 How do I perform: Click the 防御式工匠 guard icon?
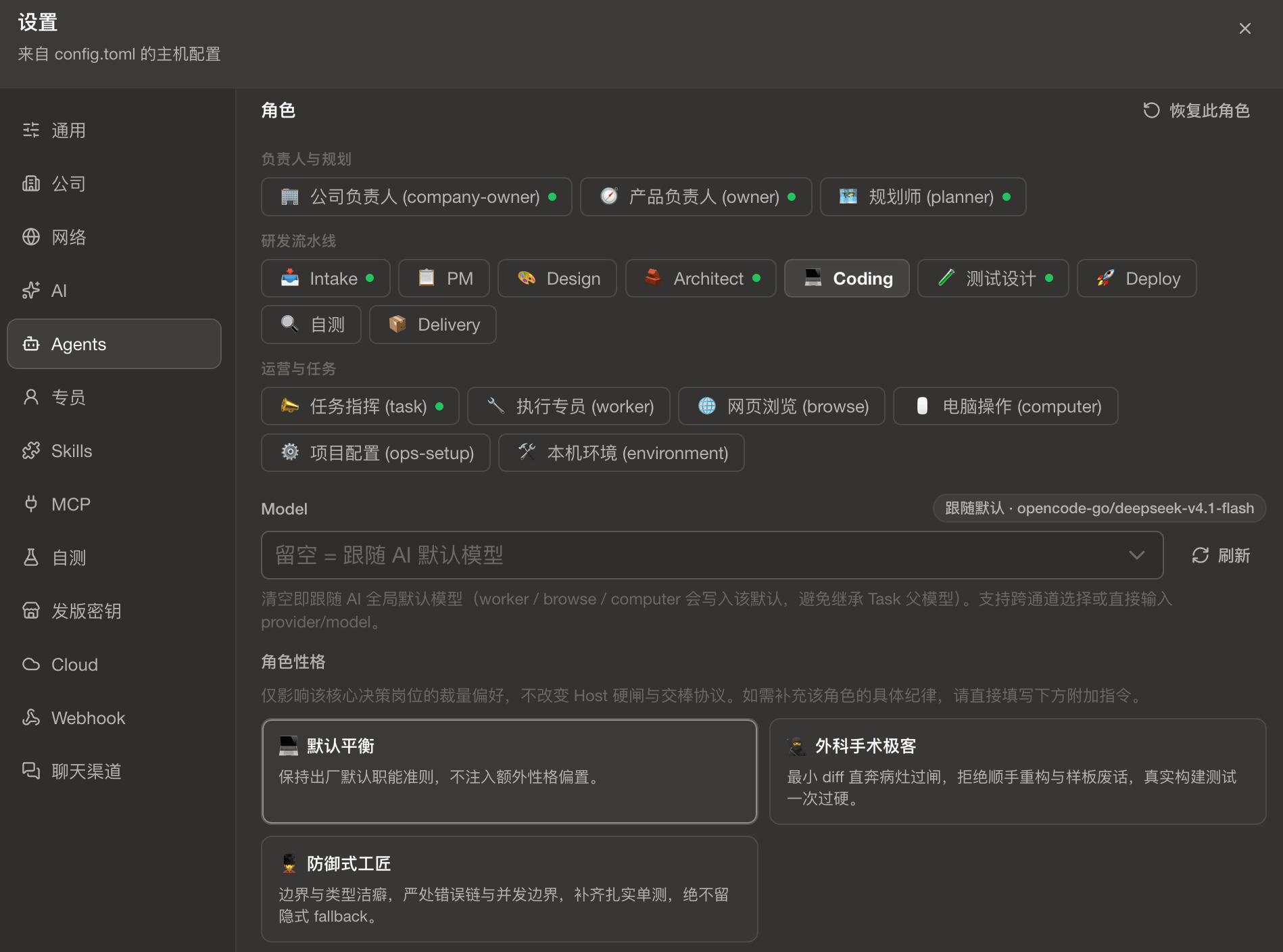pos(289,863)
